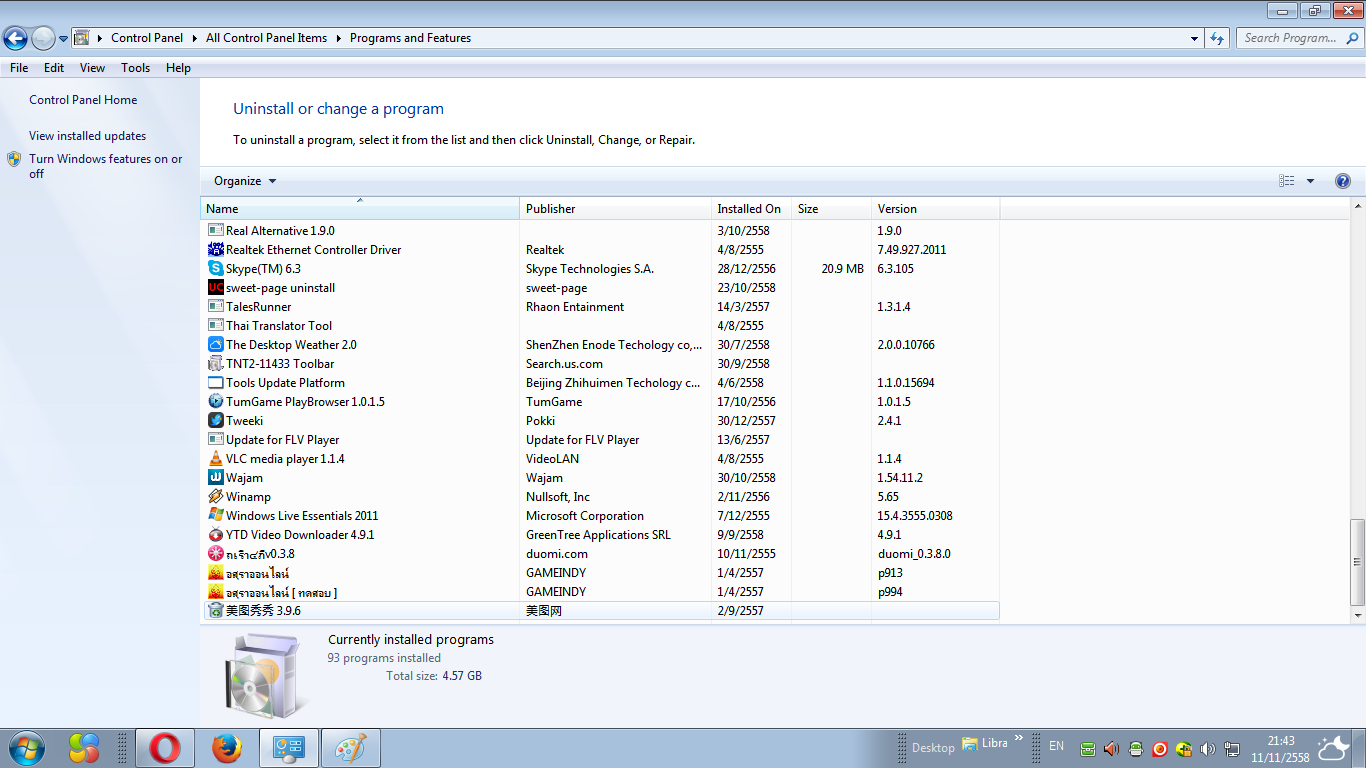1366x768 pixels.
Task: Open the Paint taskbar icon
Action: click(350, 748)
